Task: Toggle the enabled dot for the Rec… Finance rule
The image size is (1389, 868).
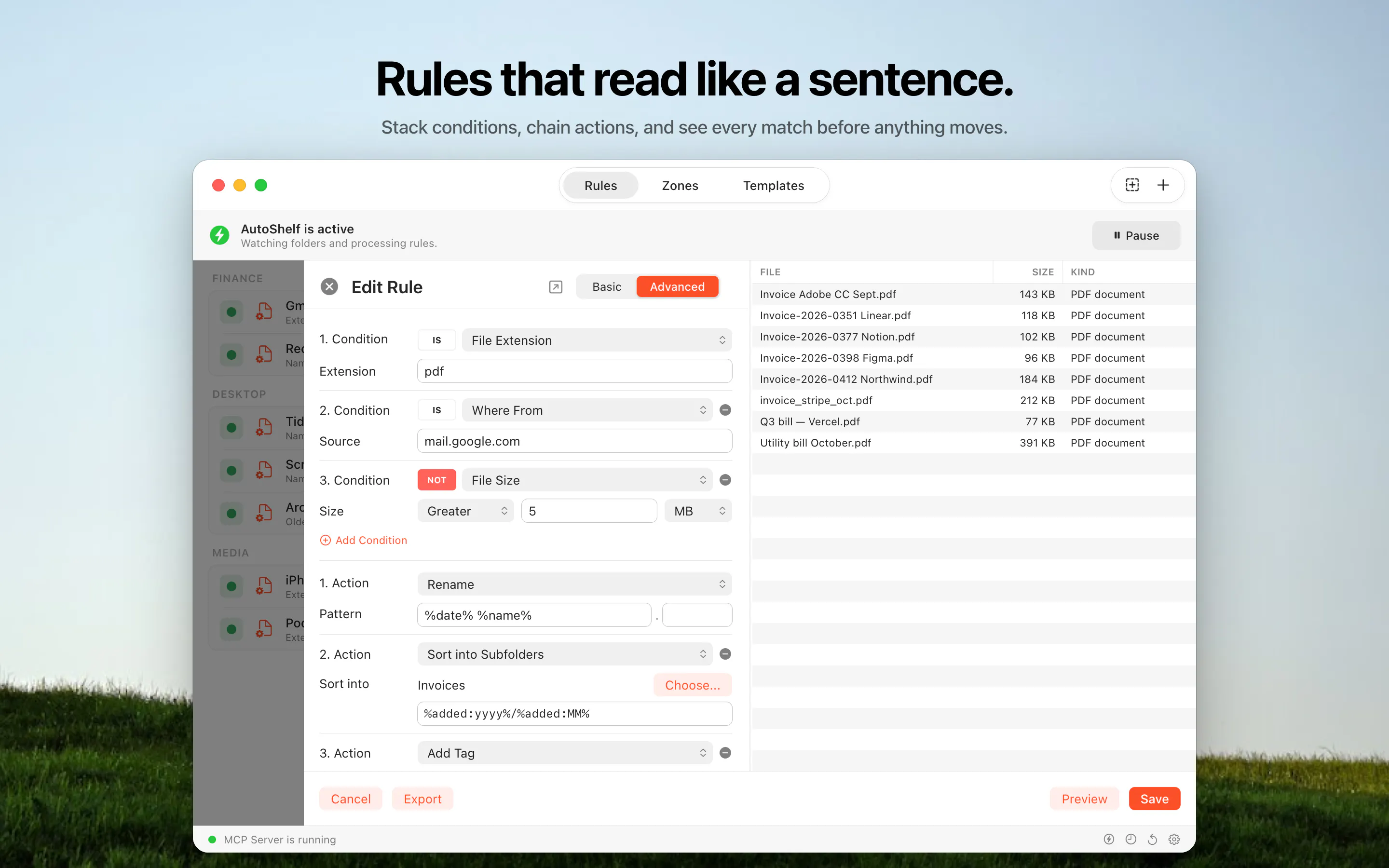Action: coord(231,355)
